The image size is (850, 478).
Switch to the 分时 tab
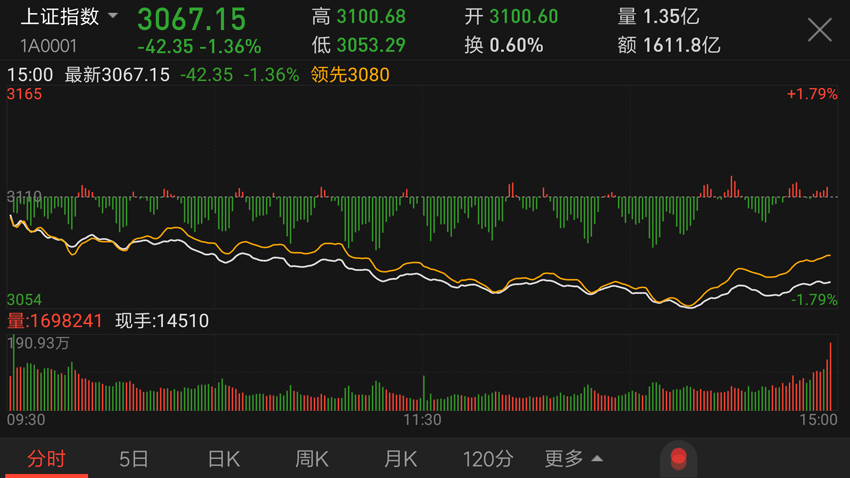tap(47, 459)
